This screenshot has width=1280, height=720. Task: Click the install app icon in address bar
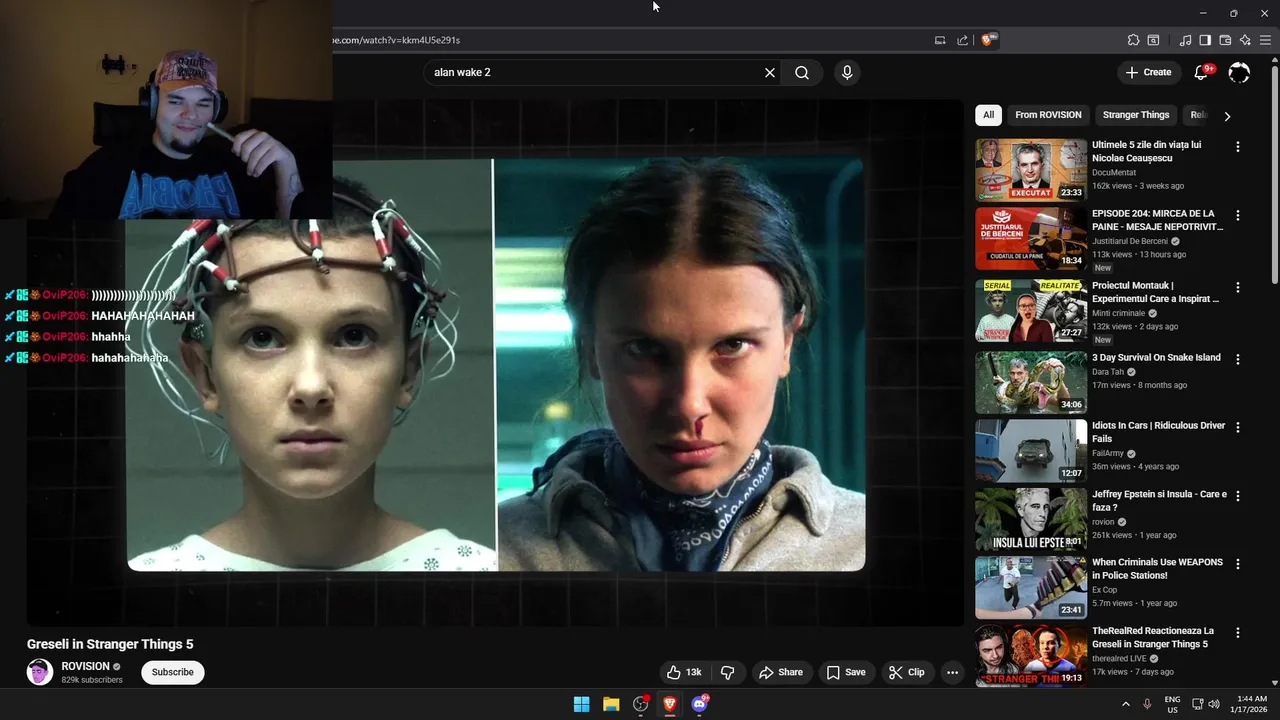[940, 40]
